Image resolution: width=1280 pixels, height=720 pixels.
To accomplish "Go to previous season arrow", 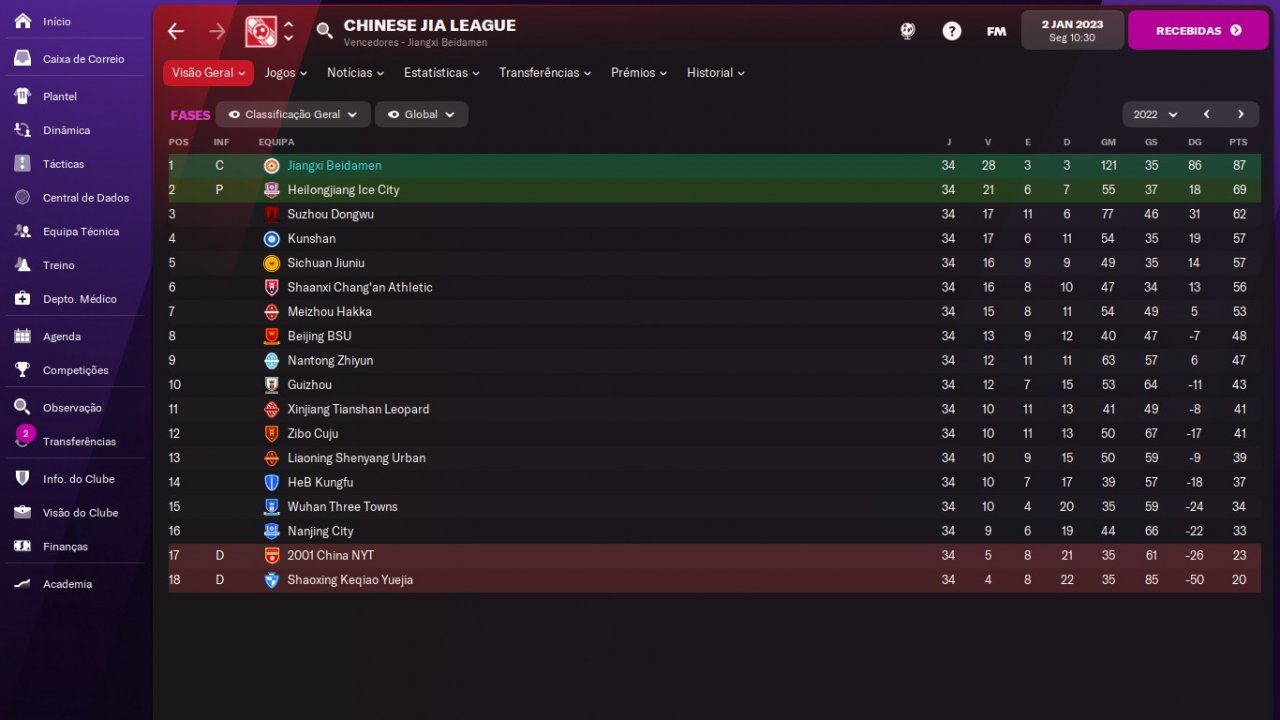I will tap(1207, 114).
